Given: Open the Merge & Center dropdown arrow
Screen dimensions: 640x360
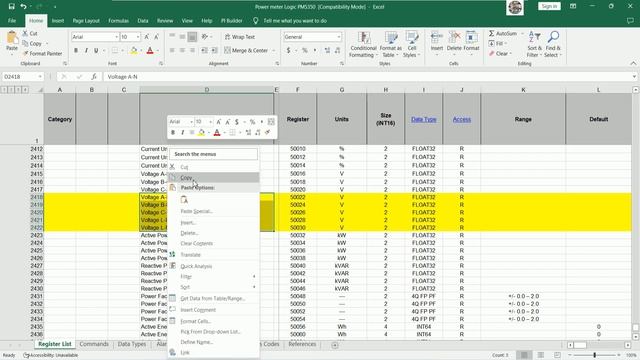Looking at the screenshot, I should coord(274,51).
